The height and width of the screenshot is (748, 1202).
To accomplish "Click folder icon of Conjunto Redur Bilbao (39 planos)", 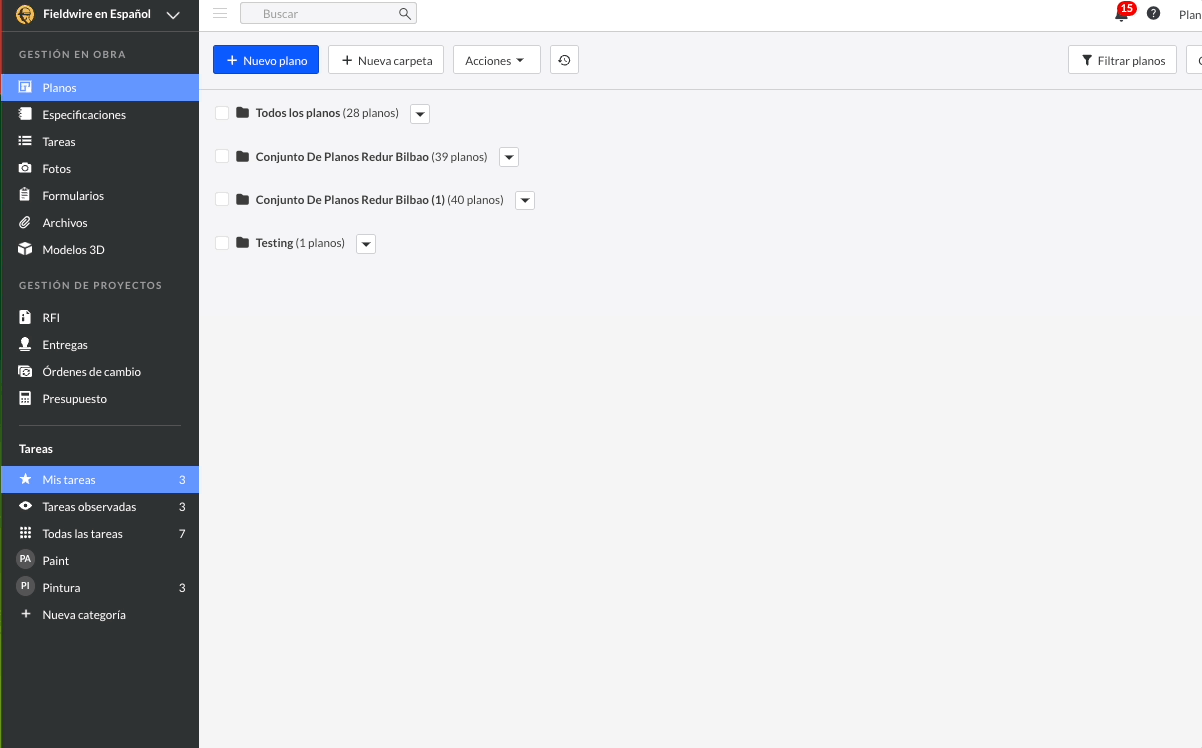I will (242, 156).
